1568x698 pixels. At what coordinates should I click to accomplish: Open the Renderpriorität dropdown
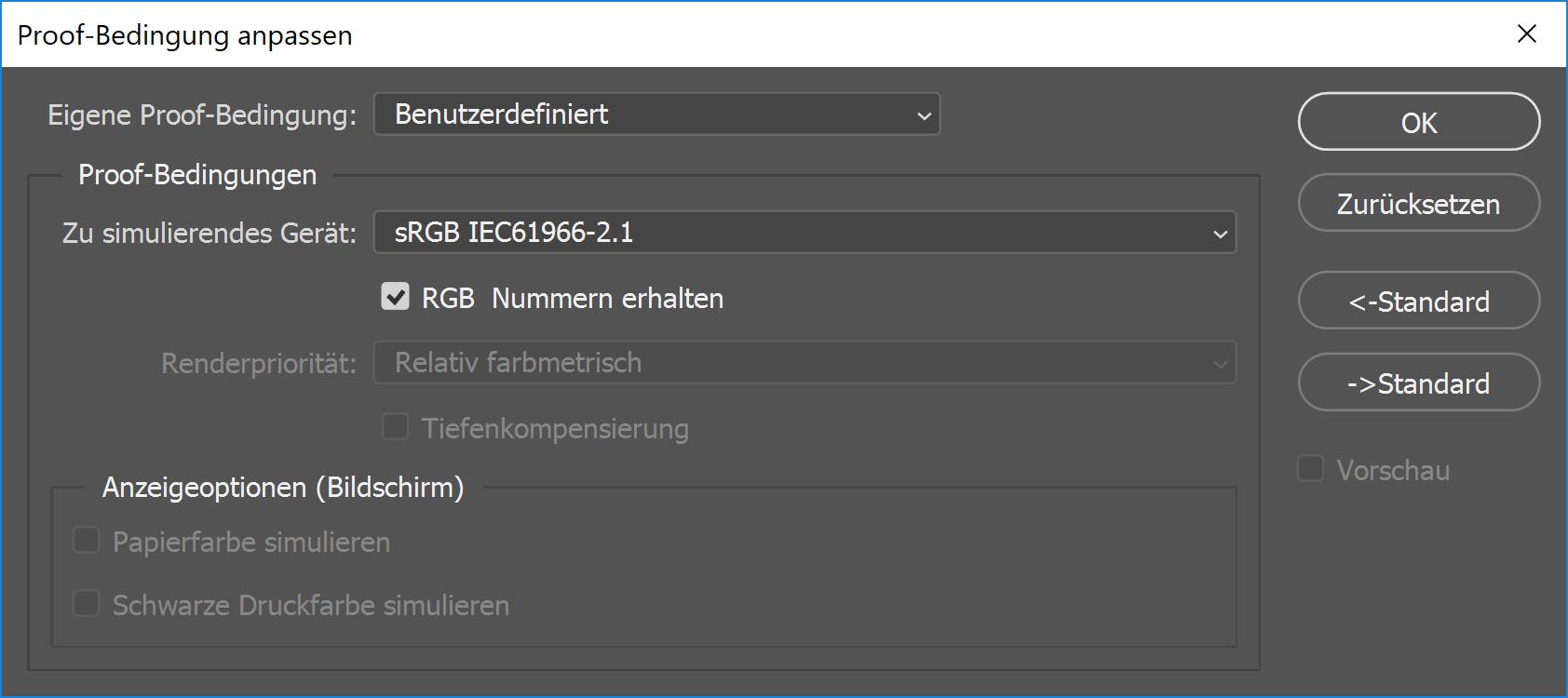point(804,363)
